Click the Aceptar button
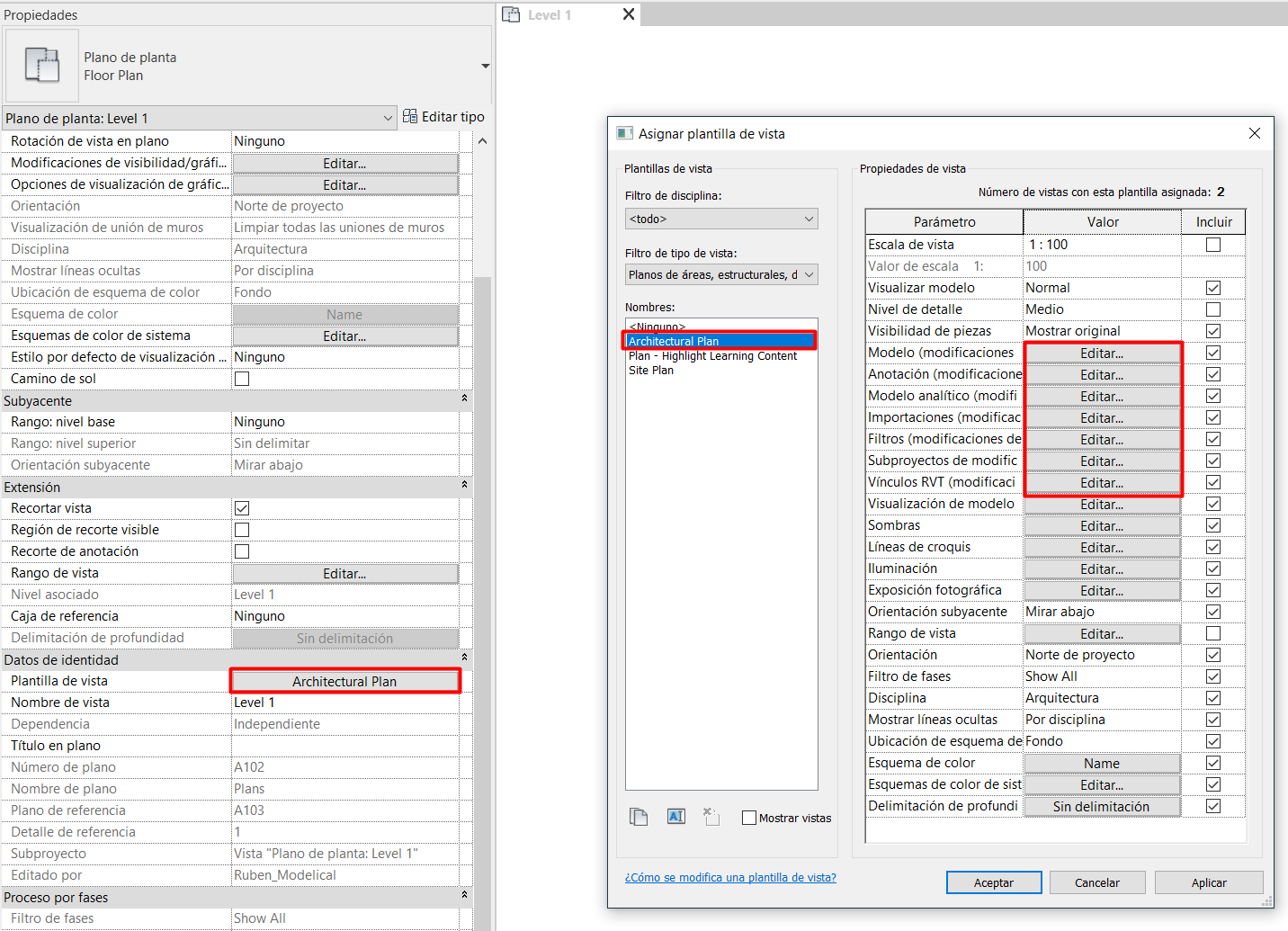 click(x=994, y=882)
